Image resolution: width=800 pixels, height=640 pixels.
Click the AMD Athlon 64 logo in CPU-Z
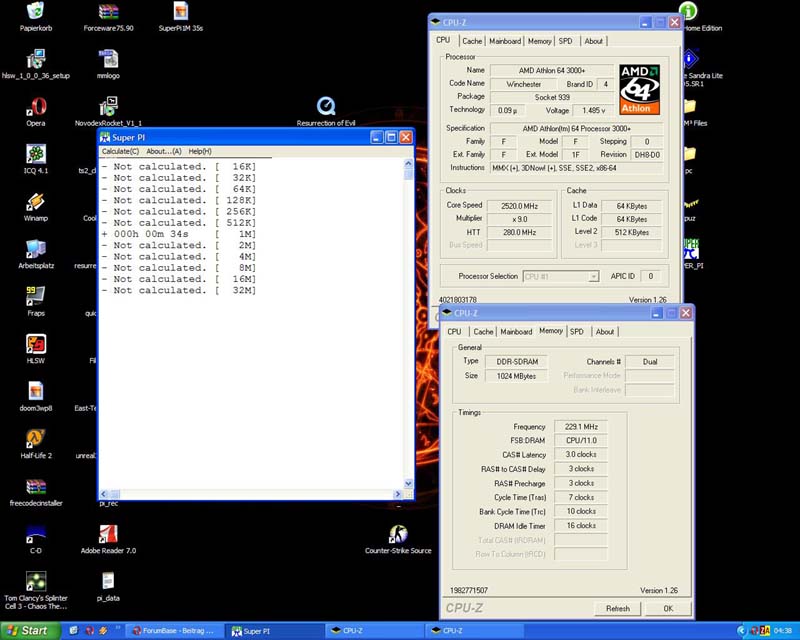pos(640,89)
